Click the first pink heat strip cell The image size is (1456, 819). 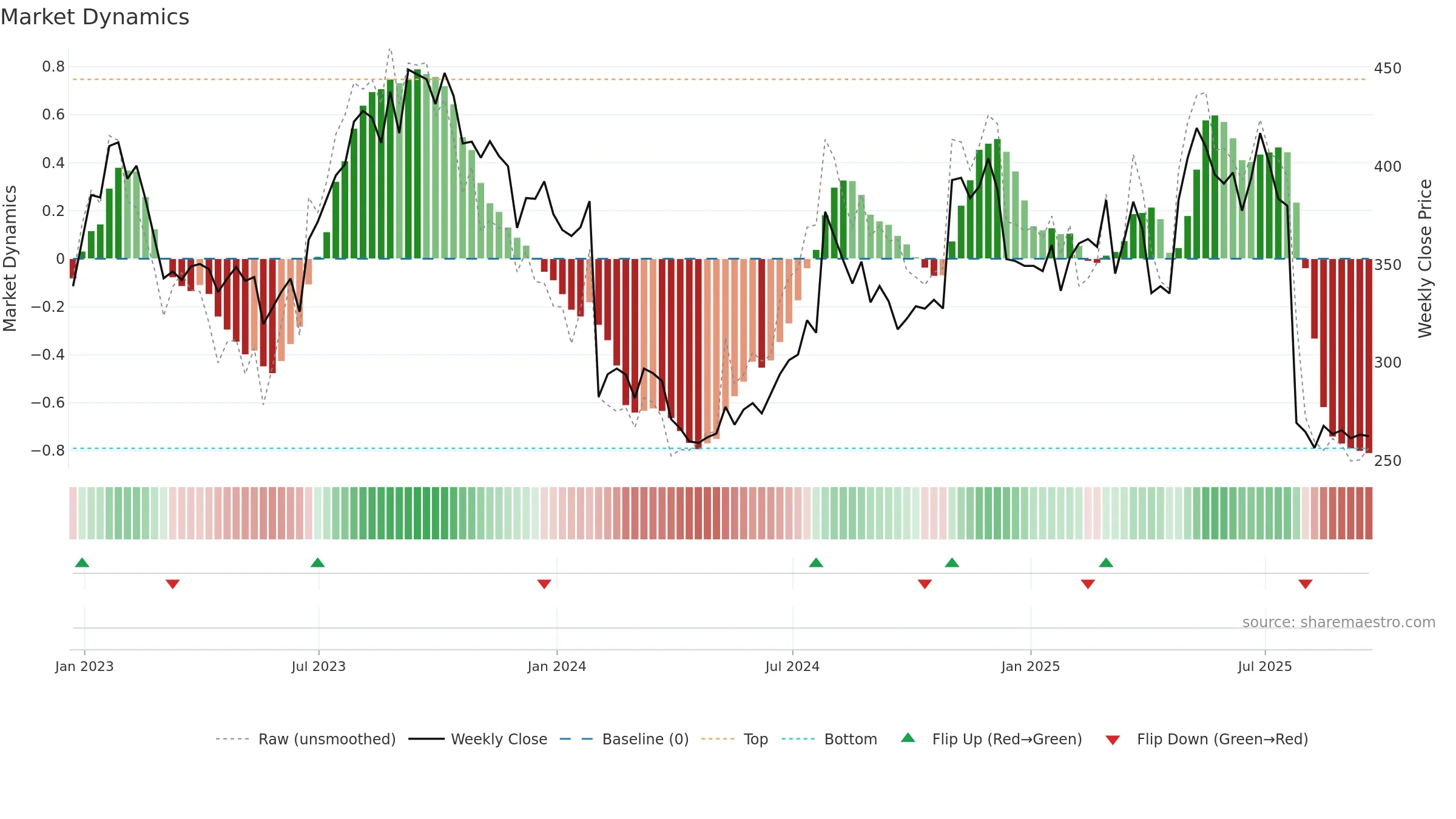pos(73,513)
